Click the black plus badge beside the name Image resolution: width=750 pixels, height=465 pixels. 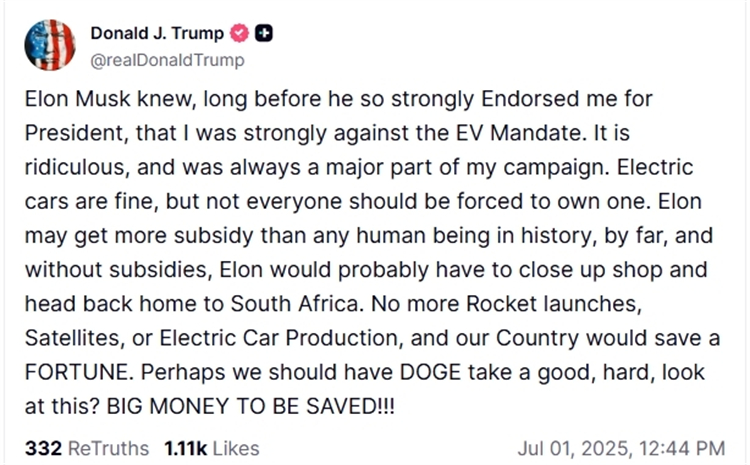click(263, 34)
